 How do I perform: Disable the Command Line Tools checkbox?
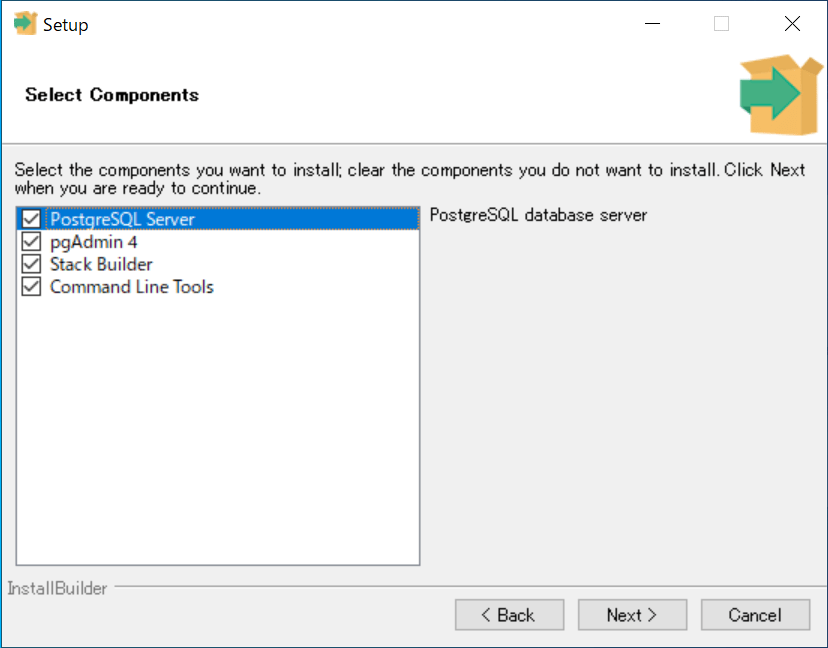coord(31,288)
